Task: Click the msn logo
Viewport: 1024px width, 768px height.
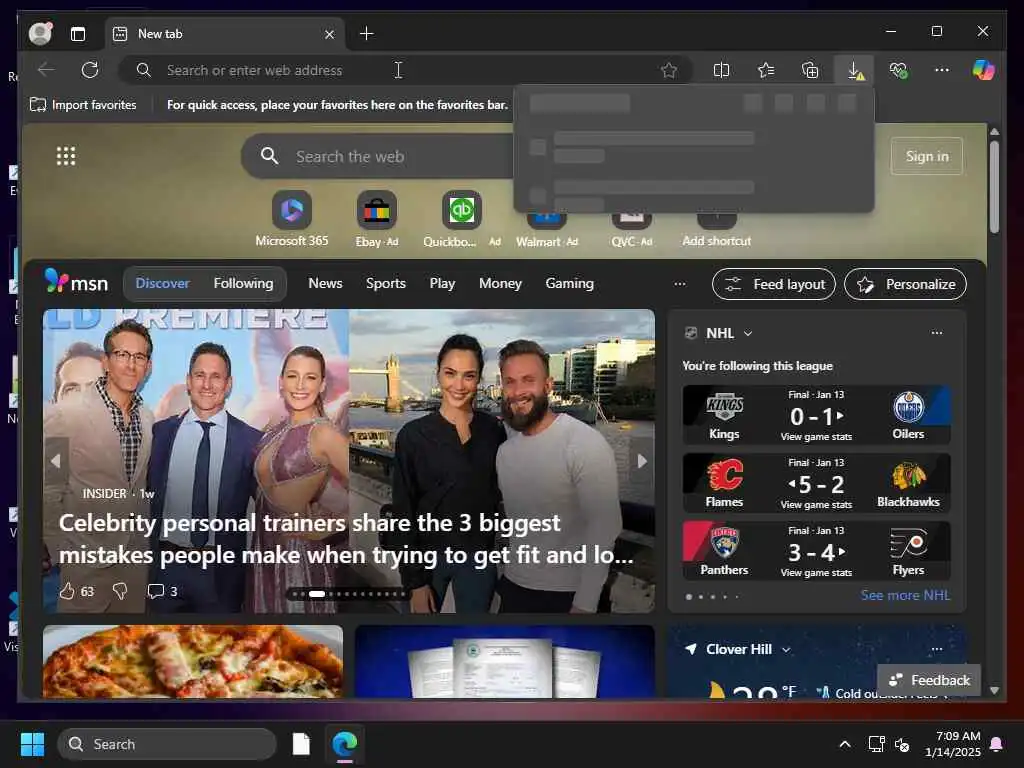Action: tap(76, 282)
